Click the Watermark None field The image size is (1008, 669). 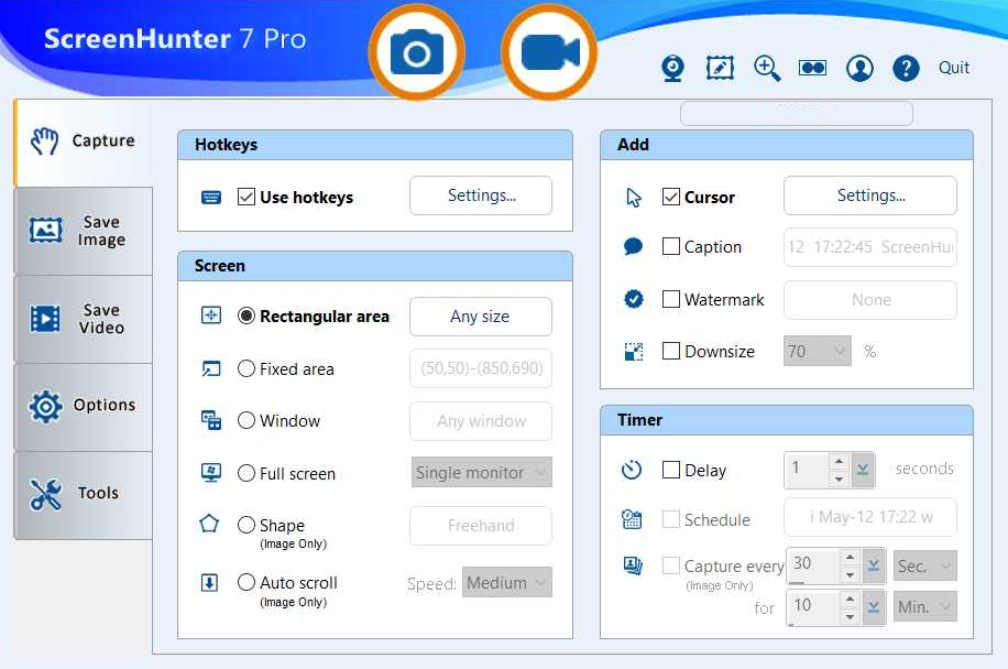[x=870, y=299]
